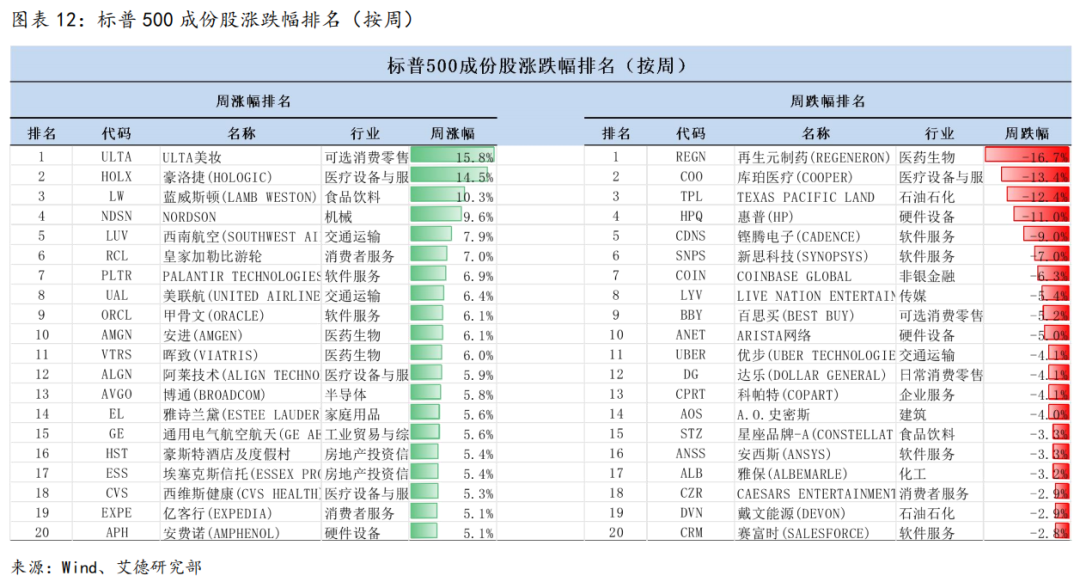Select 半导体 industry cell
The image size is (1080, 588).
coord(346,395)
